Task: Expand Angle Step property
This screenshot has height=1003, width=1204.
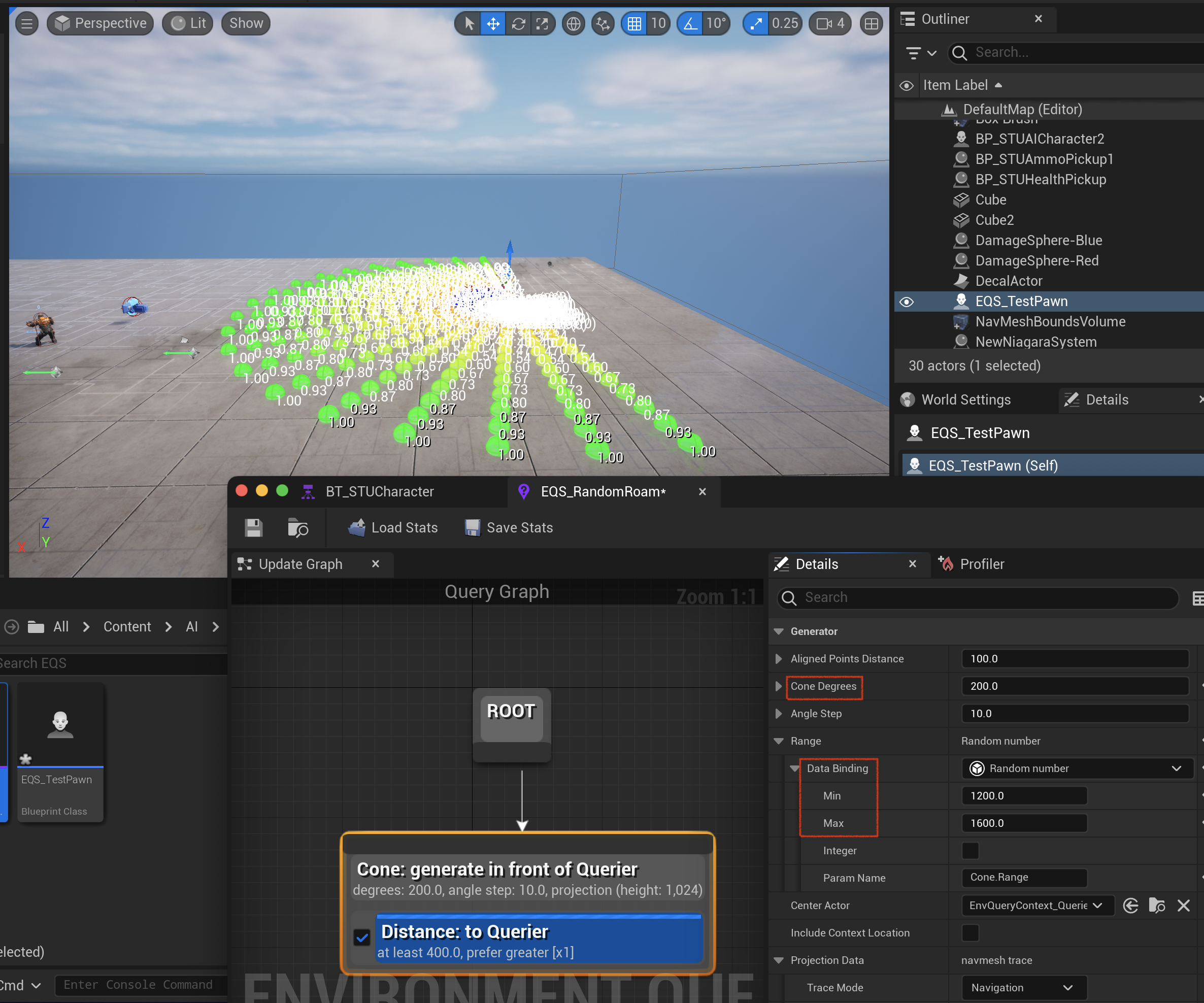Action: coord(779,714)
